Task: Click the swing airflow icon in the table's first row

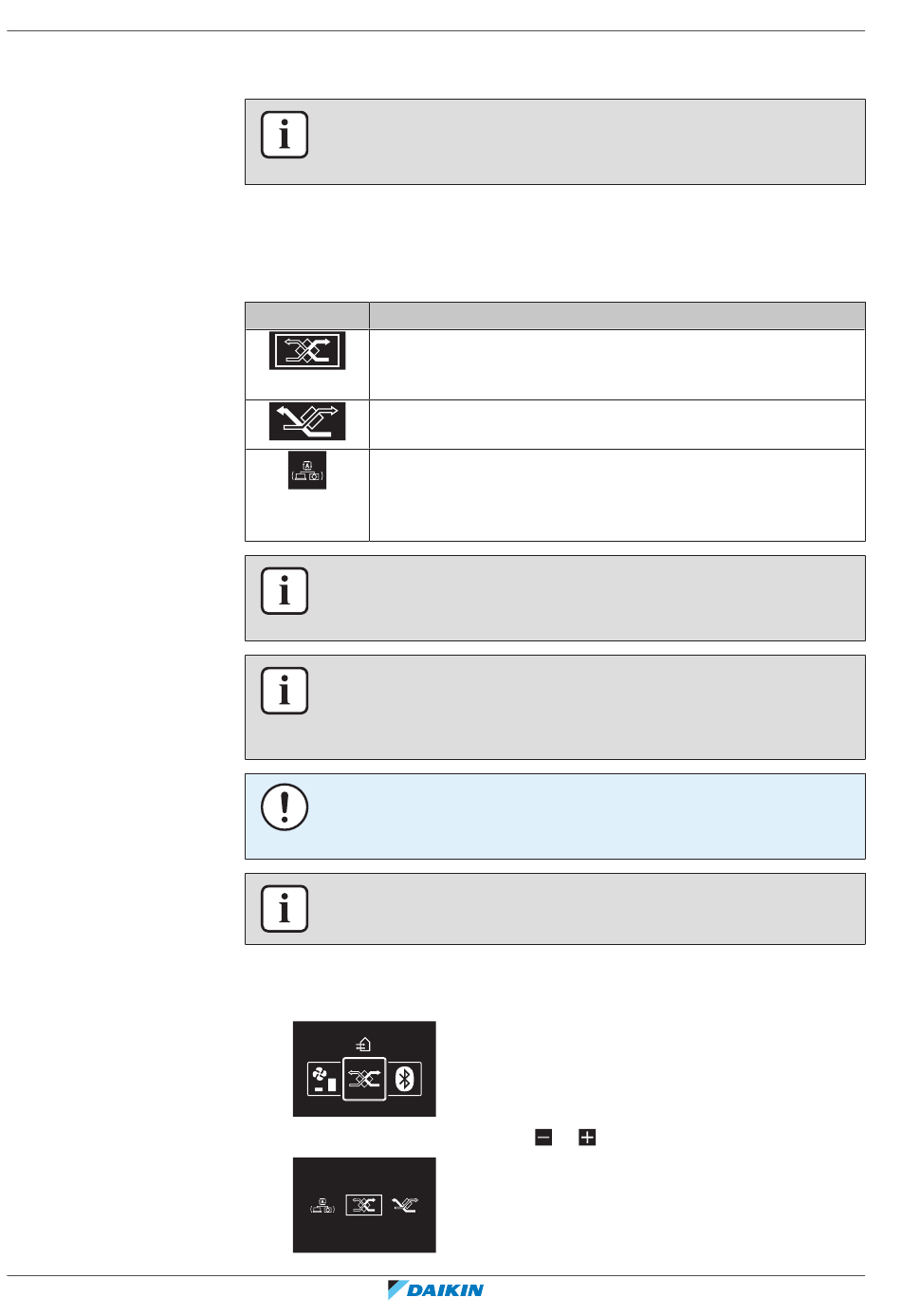Action: pos(307,351)
